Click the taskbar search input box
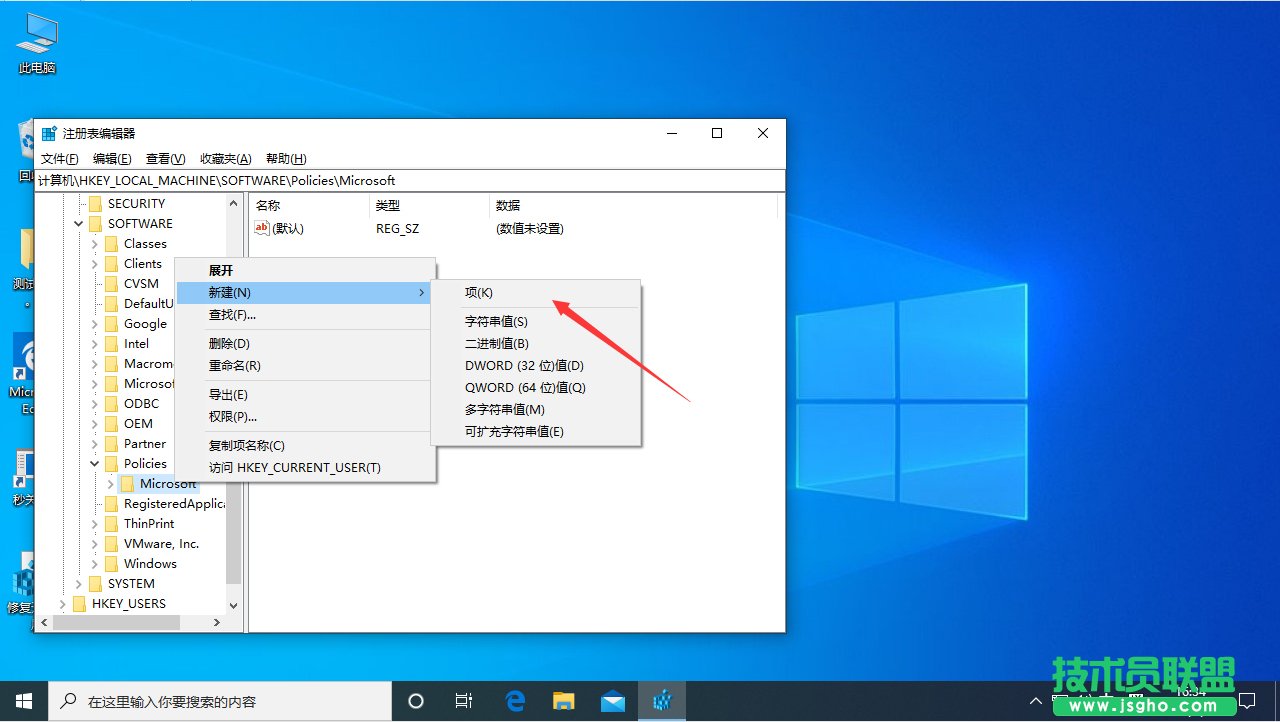Viewport: 1280px width, 722px height. tap(220, 700)
